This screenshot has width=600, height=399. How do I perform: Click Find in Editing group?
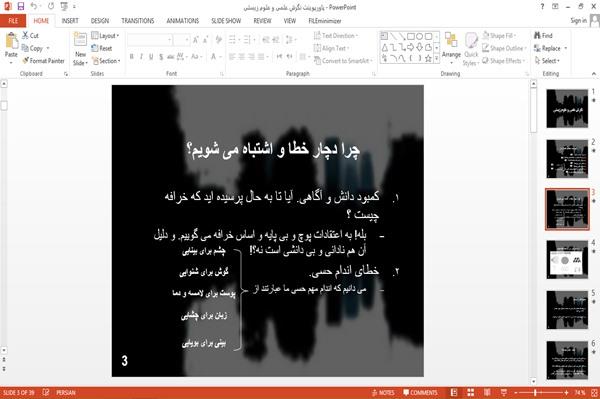pos(543,36)
